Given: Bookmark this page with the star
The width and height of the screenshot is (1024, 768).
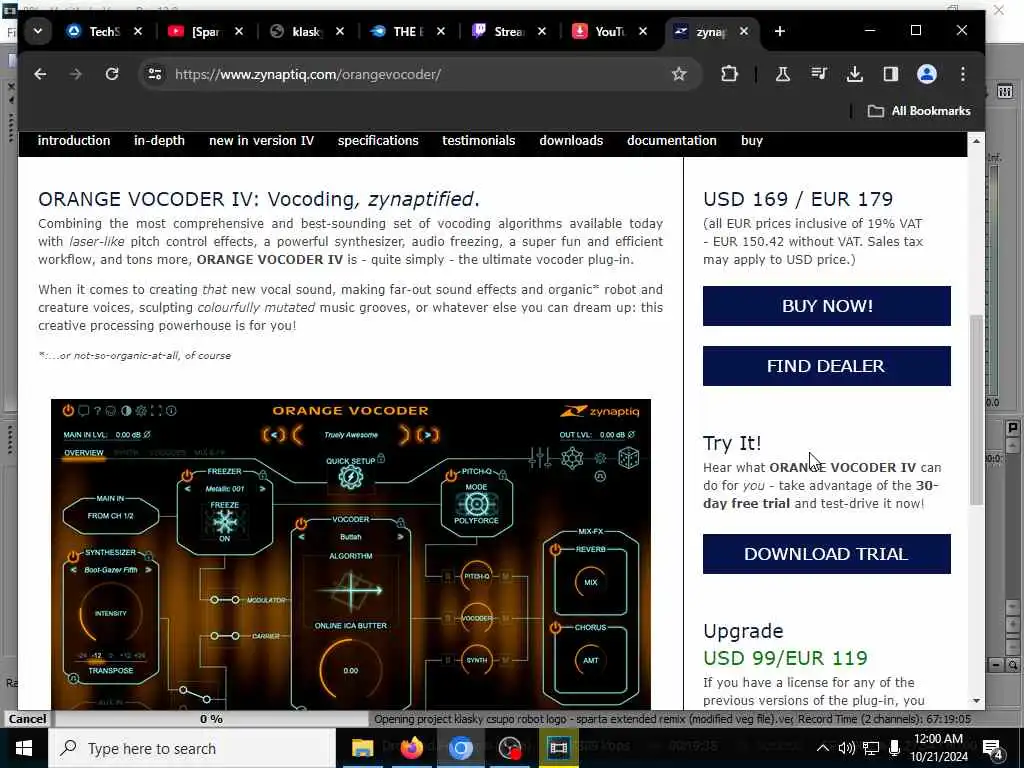Looking at the screenshot, I should coord(679,74).
